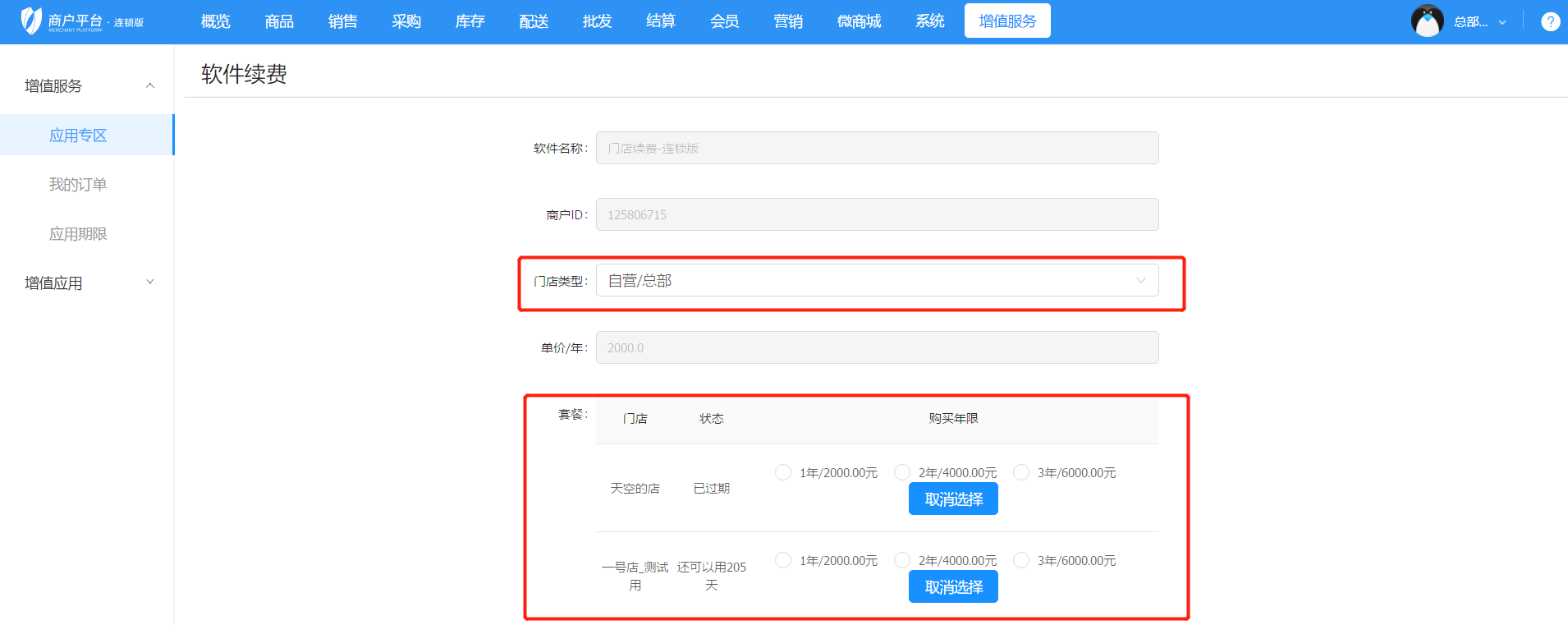Click 取消选择 for 天空的店

tap(953, 499)
